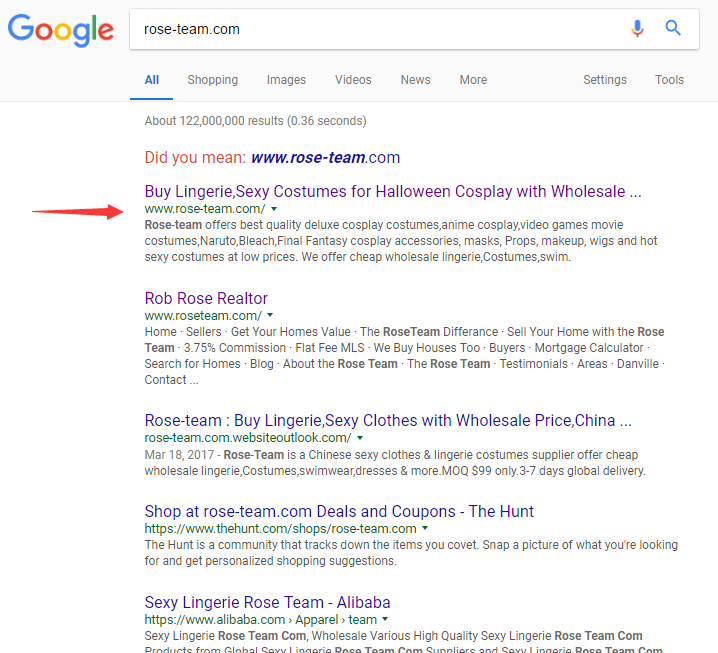Open 'Rose-team : Buy Lingerie, Sexy Clothes' result
718x653 pixels.
pyautogui.click(x=388, y=420)
